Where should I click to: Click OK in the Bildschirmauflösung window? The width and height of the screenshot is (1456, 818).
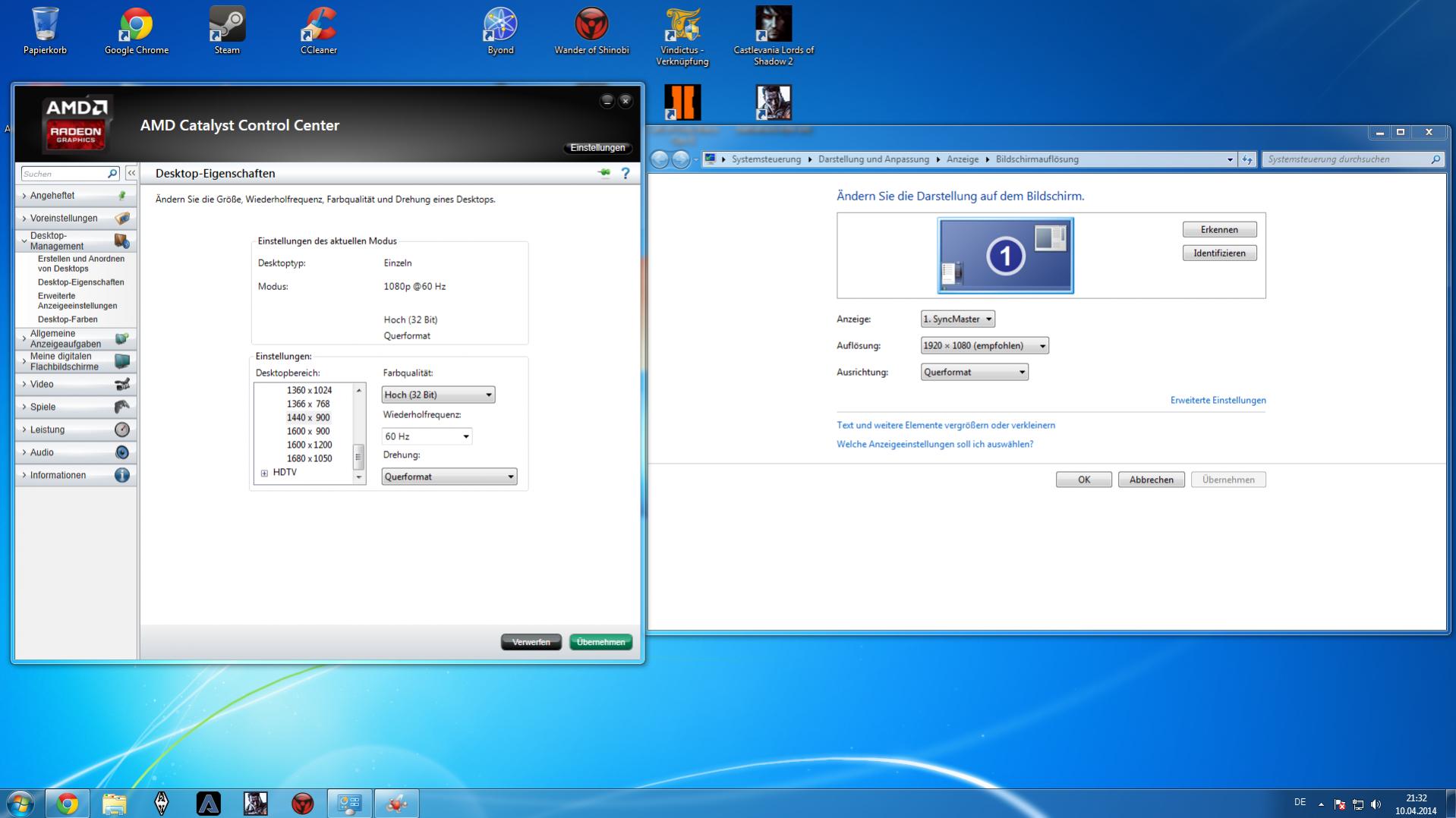click(x=1084, y=480)
